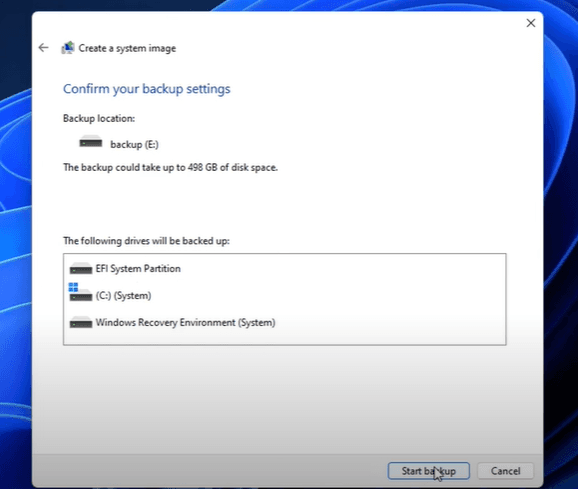
Task: Click the Start backup button
Action: 428,471
